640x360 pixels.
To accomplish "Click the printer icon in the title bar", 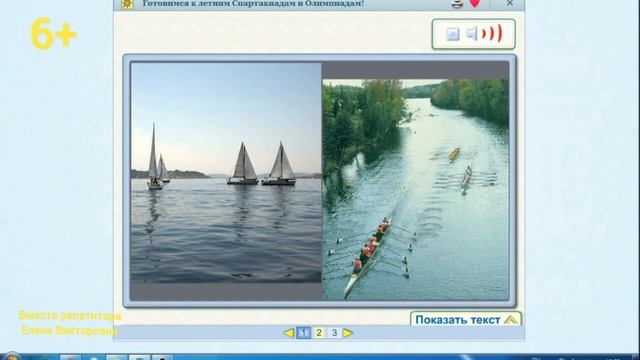I will 458,4.
